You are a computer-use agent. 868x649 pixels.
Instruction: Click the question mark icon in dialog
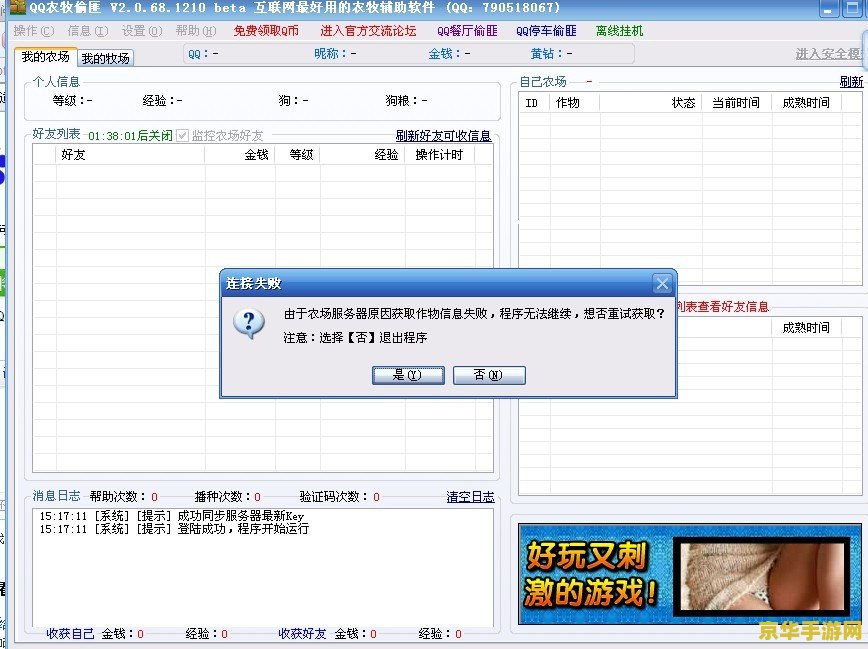click(x=249, y=323)
